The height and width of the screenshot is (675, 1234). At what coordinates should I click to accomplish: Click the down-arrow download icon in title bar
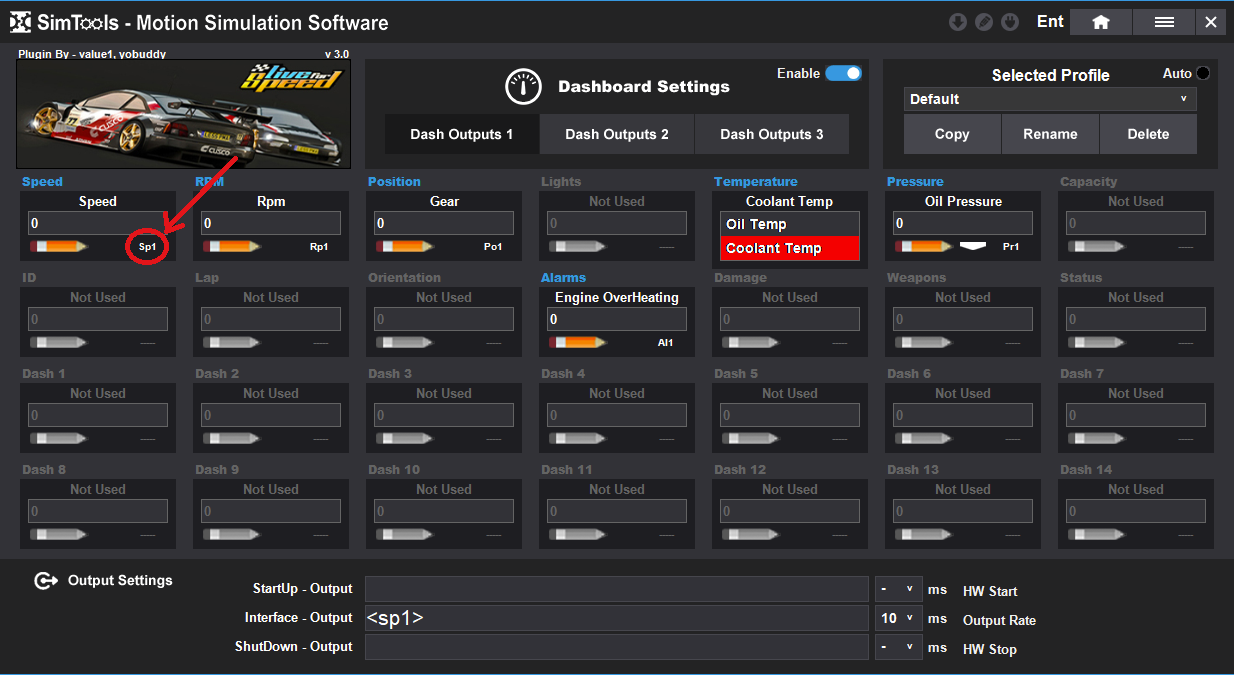[958, 22]
